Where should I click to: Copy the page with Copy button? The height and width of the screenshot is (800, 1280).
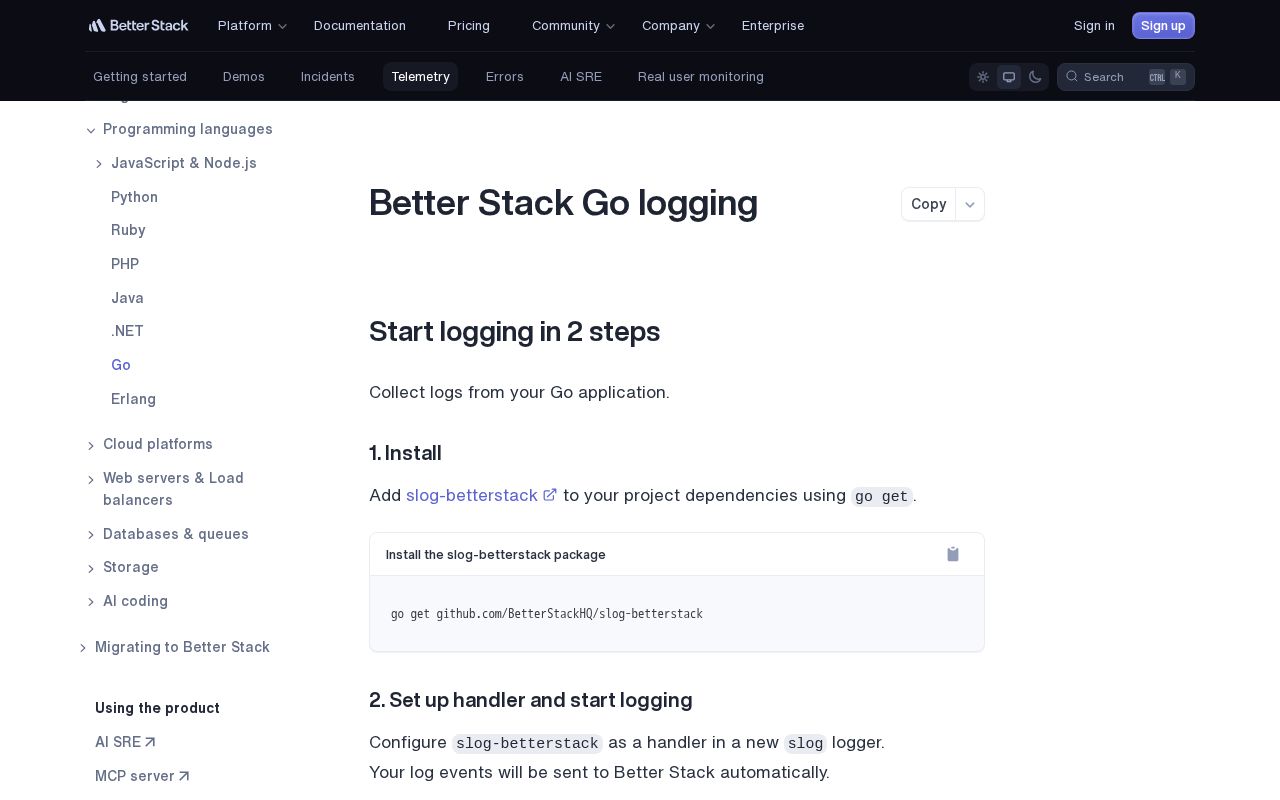coord(929,204)
